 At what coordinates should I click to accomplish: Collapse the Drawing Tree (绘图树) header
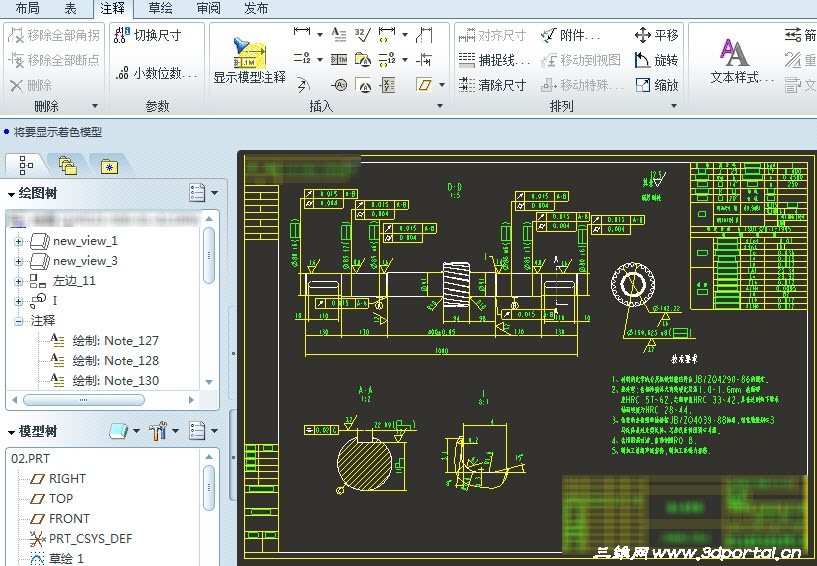11,194
